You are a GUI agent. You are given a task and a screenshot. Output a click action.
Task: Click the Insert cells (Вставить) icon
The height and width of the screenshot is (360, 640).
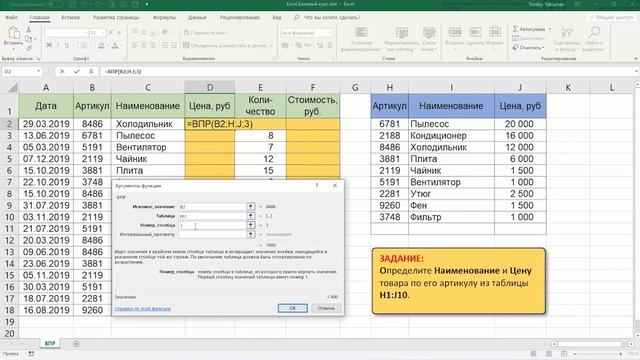(x=455, y=32)
